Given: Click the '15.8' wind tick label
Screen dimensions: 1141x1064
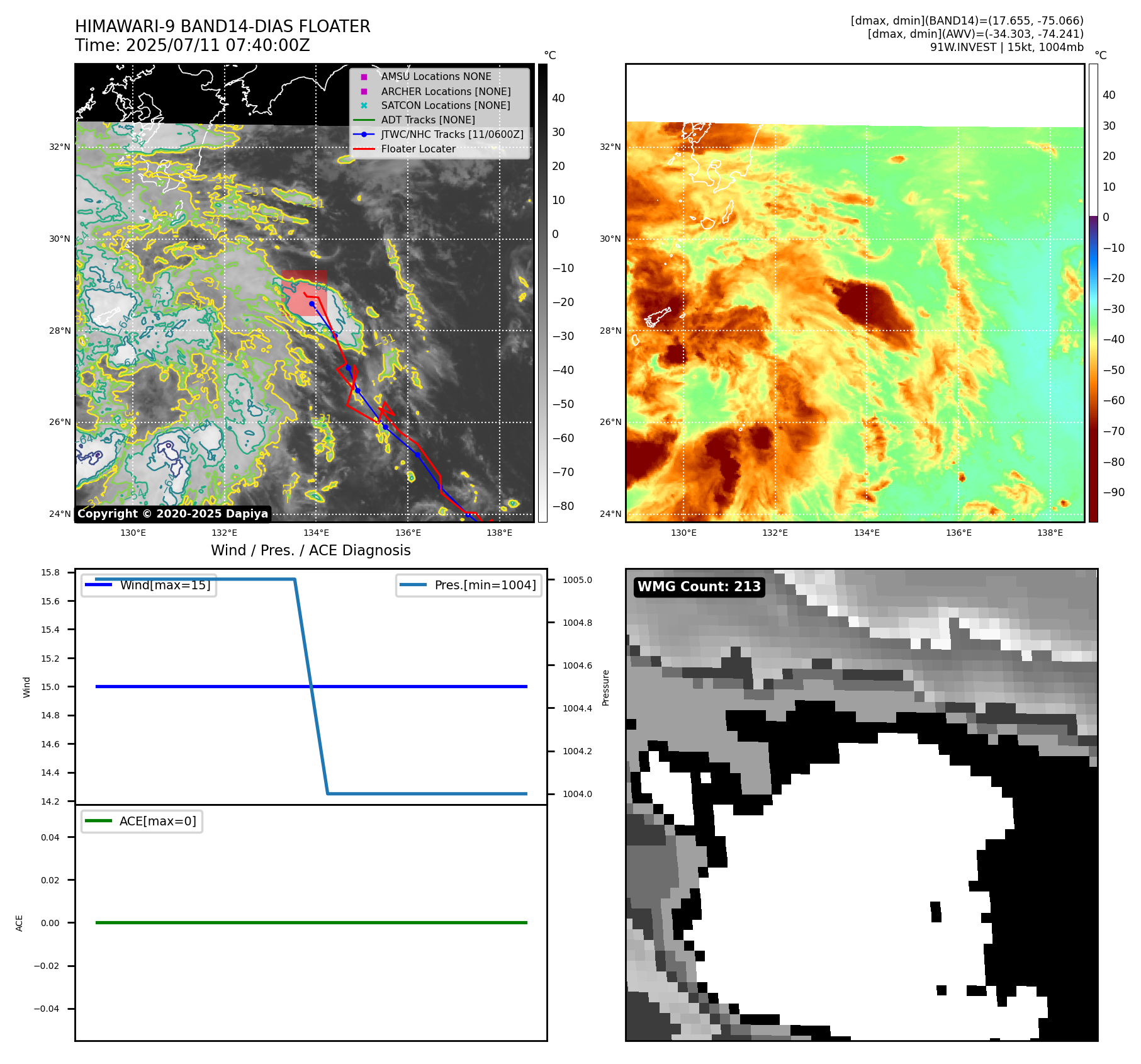Looking at the screenshot, I should coord(50,572).
